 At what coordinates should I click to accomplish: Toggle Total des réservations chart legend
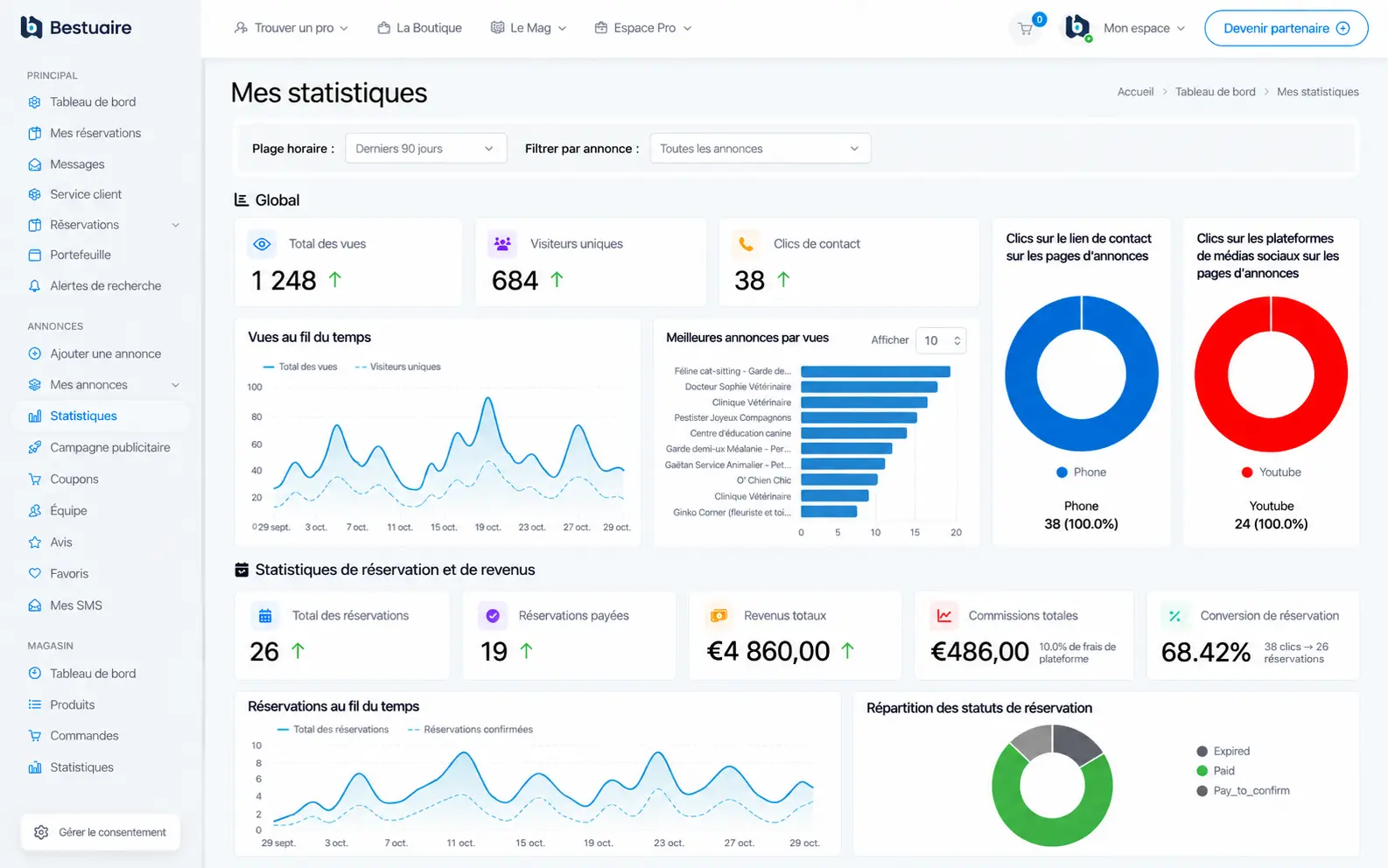coord(333,729)
